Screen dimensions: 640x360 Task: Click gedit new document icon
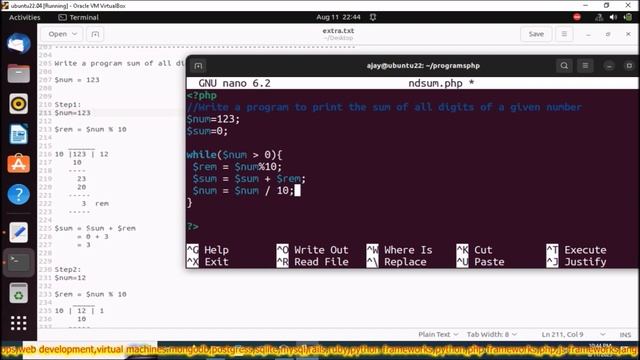coord(95,34)
